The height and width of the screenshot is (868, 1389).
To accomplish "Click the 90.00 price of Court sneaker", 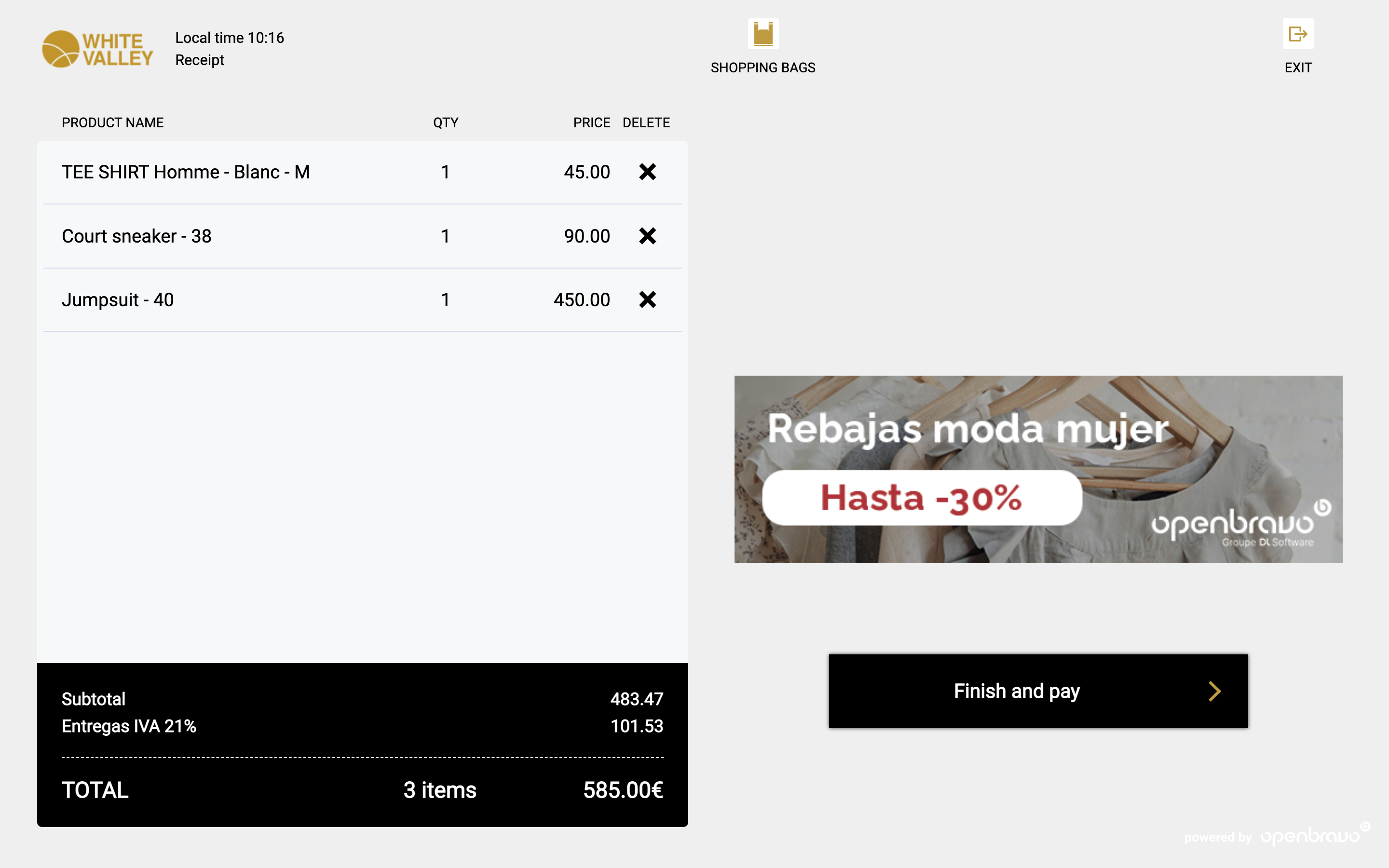I will [x=586, y=236].
